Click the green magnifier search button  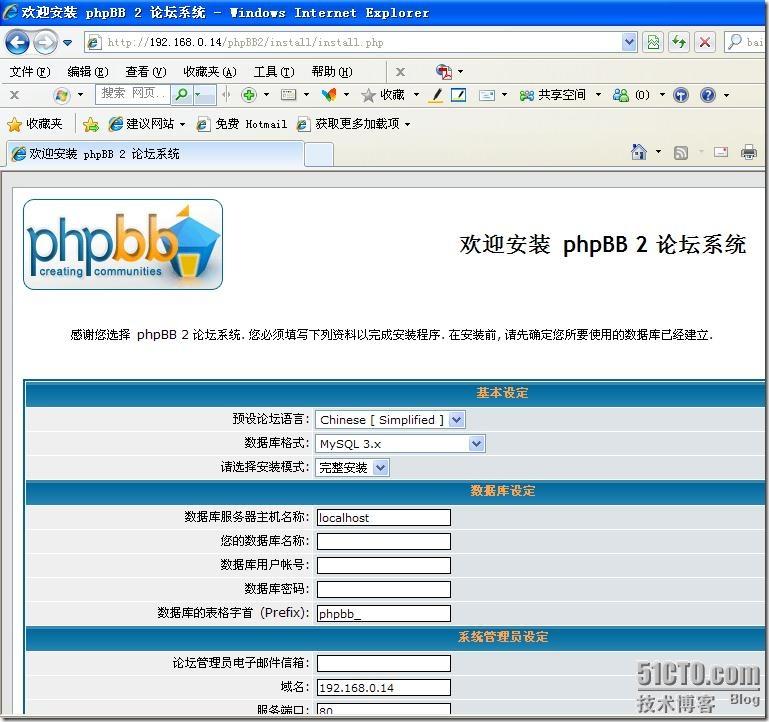pyautogui.click(x=182, y=95)
